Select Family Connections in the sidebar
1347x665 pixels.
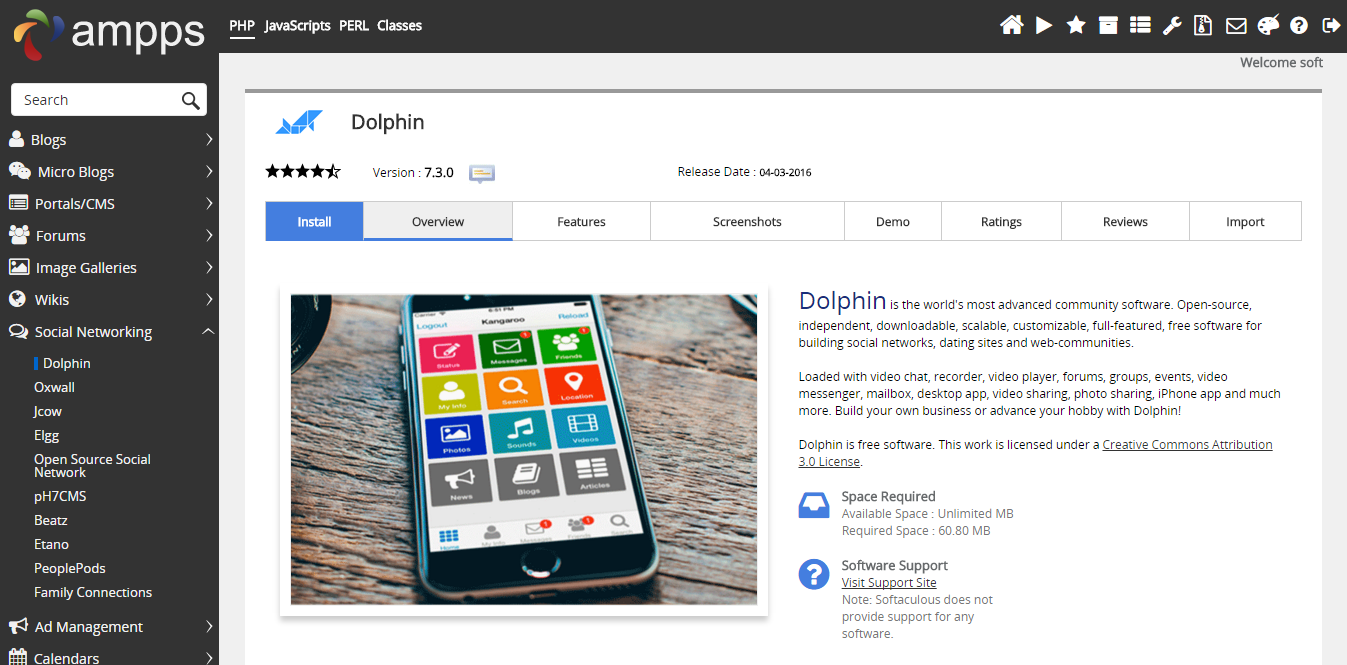pyautogui.click(x=93, y=592)
